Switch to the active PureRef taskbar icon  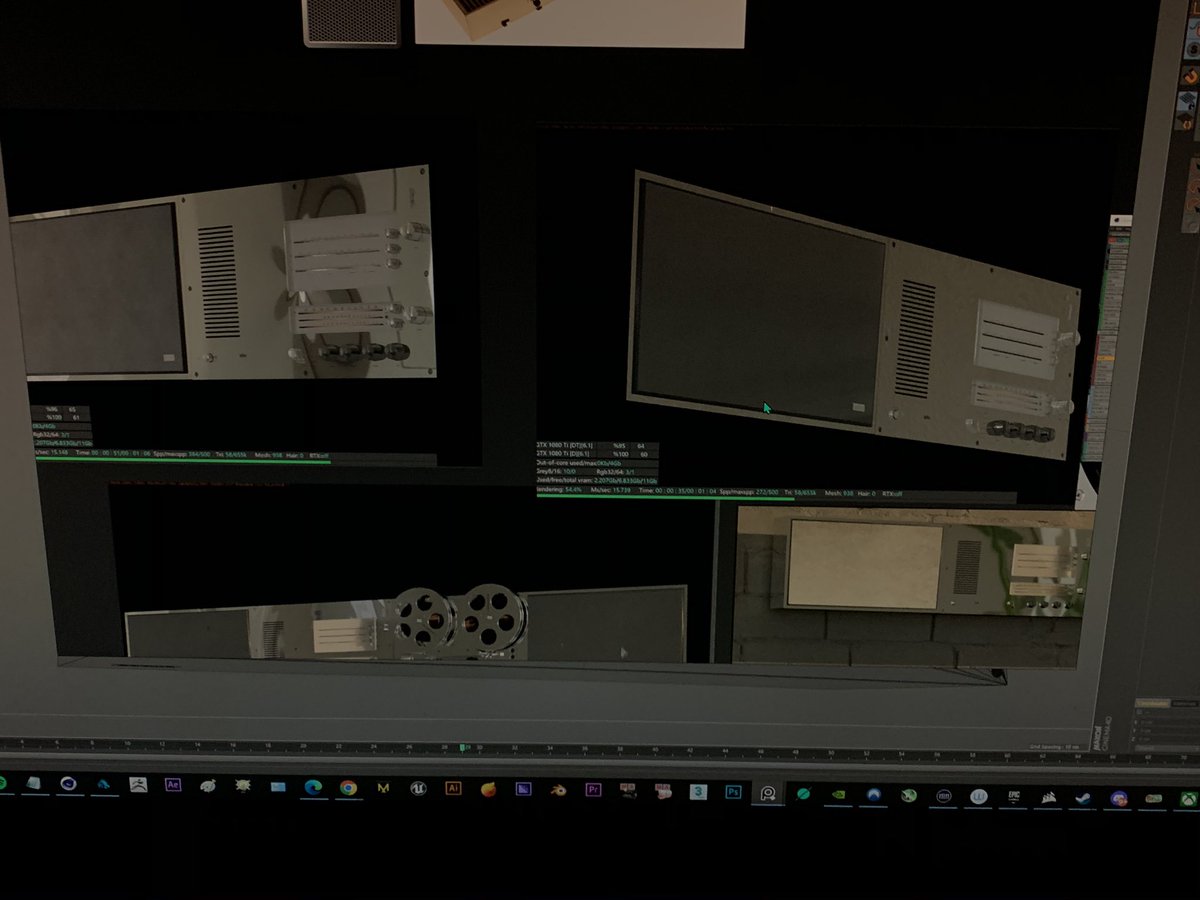pyautogui.click(x=768, y=794)
